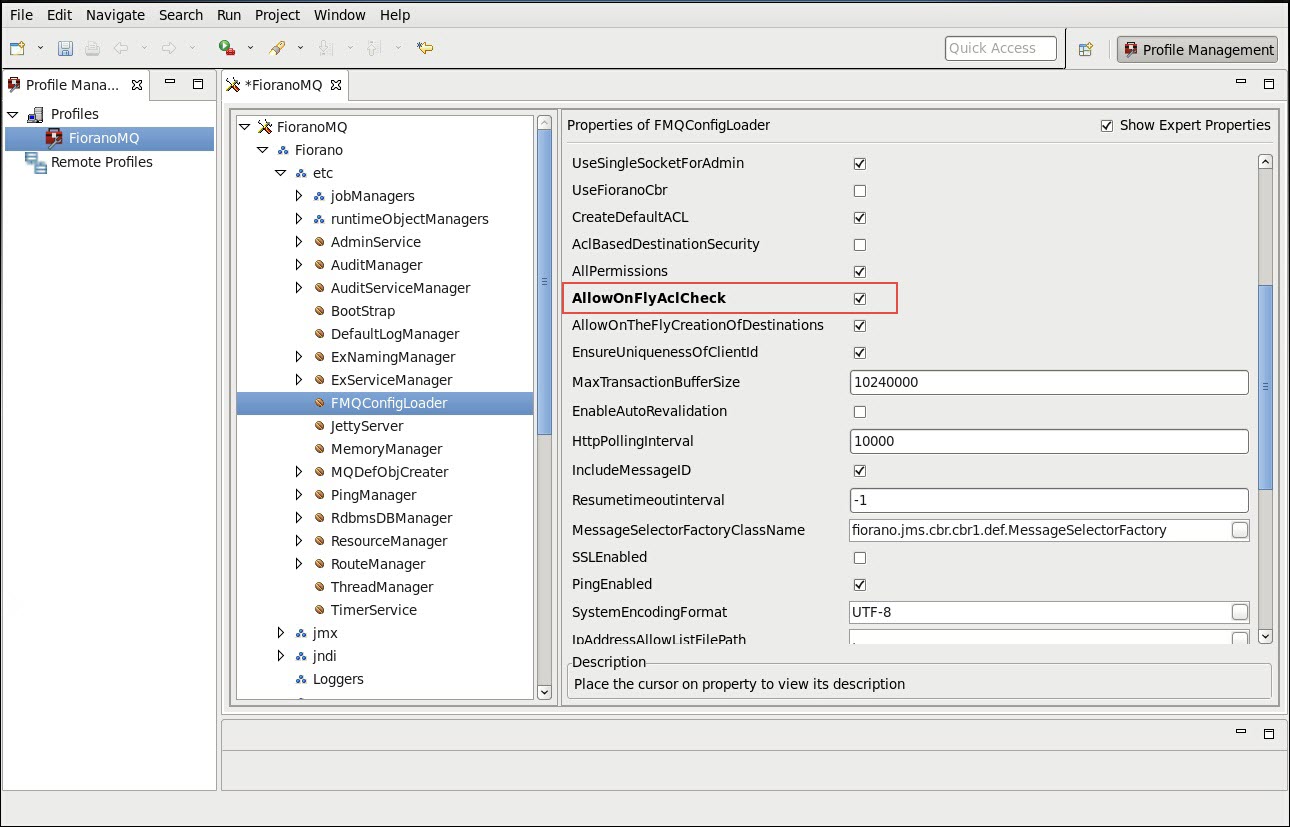This screenshot has width=1290, height=827.
Task: Toggle Show Expert Properties checkbox
Action: pyautogui.click(x=1106, y=126)
